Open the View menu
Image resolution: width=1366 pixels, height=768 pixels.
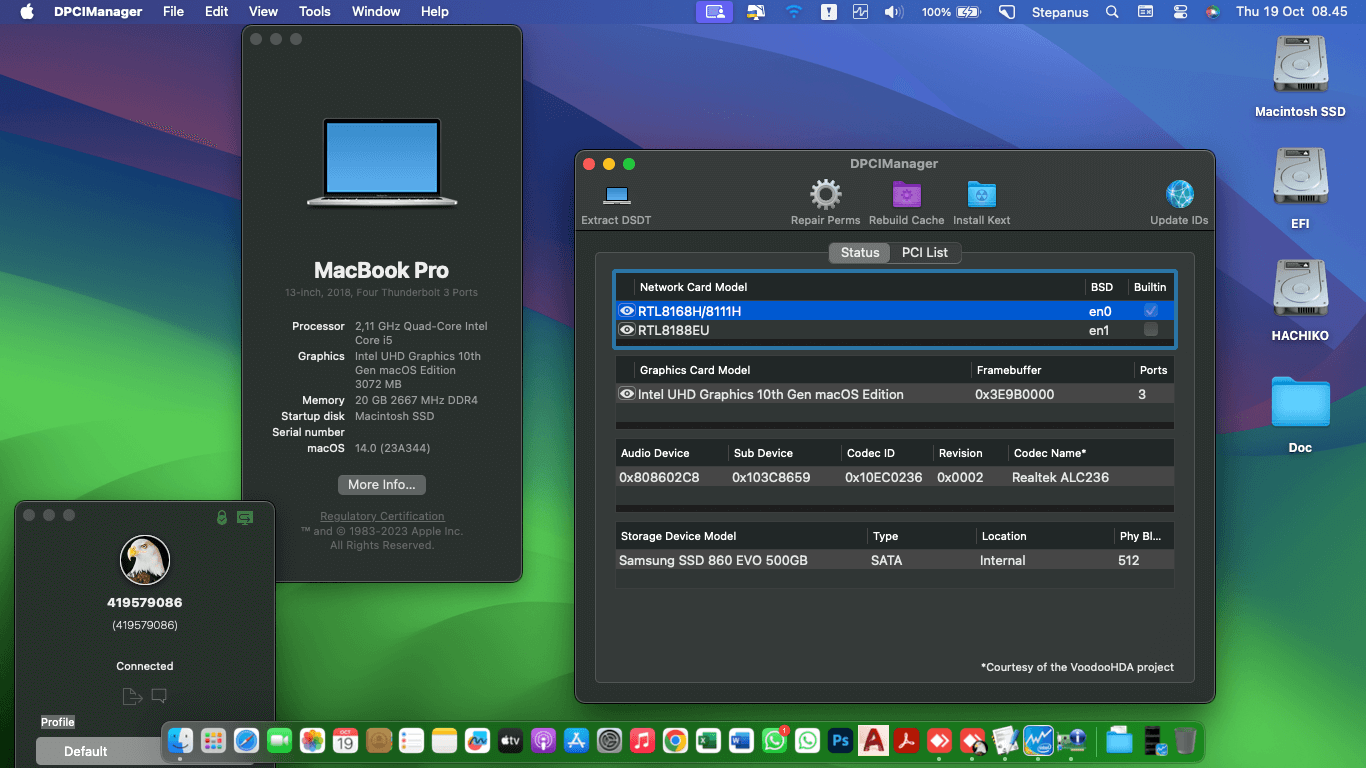263,12
